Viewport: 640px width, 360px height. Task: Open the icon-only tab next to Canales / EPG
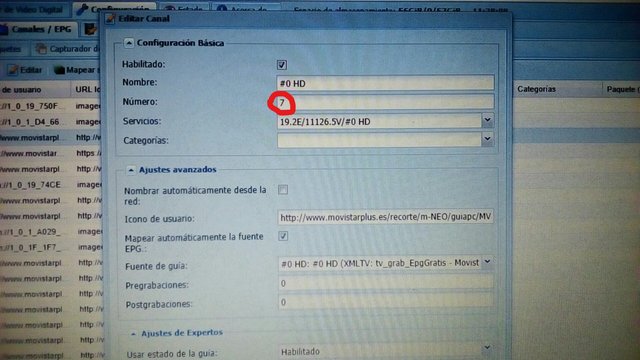(x=90, y=29)
